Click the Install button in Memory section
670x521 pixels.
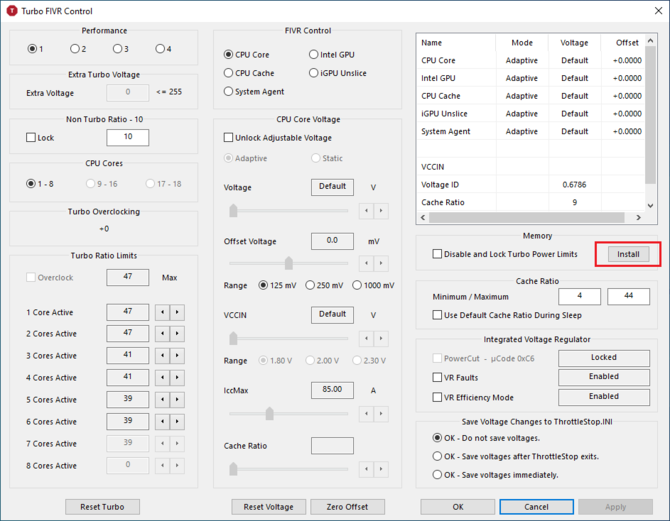point(628,254)
